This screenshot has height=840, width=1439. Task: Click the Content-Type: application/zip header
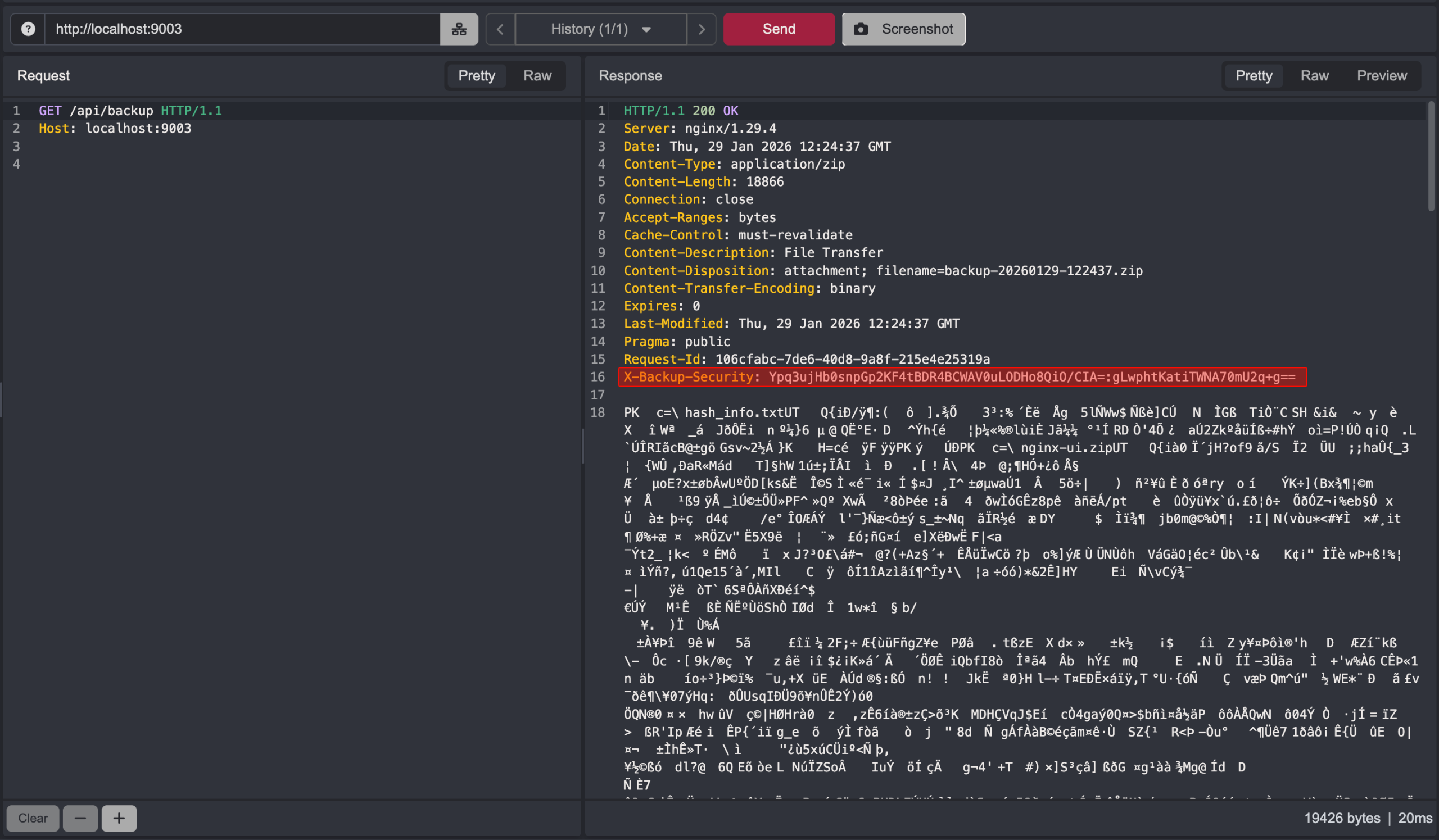[x=734, y=164]
